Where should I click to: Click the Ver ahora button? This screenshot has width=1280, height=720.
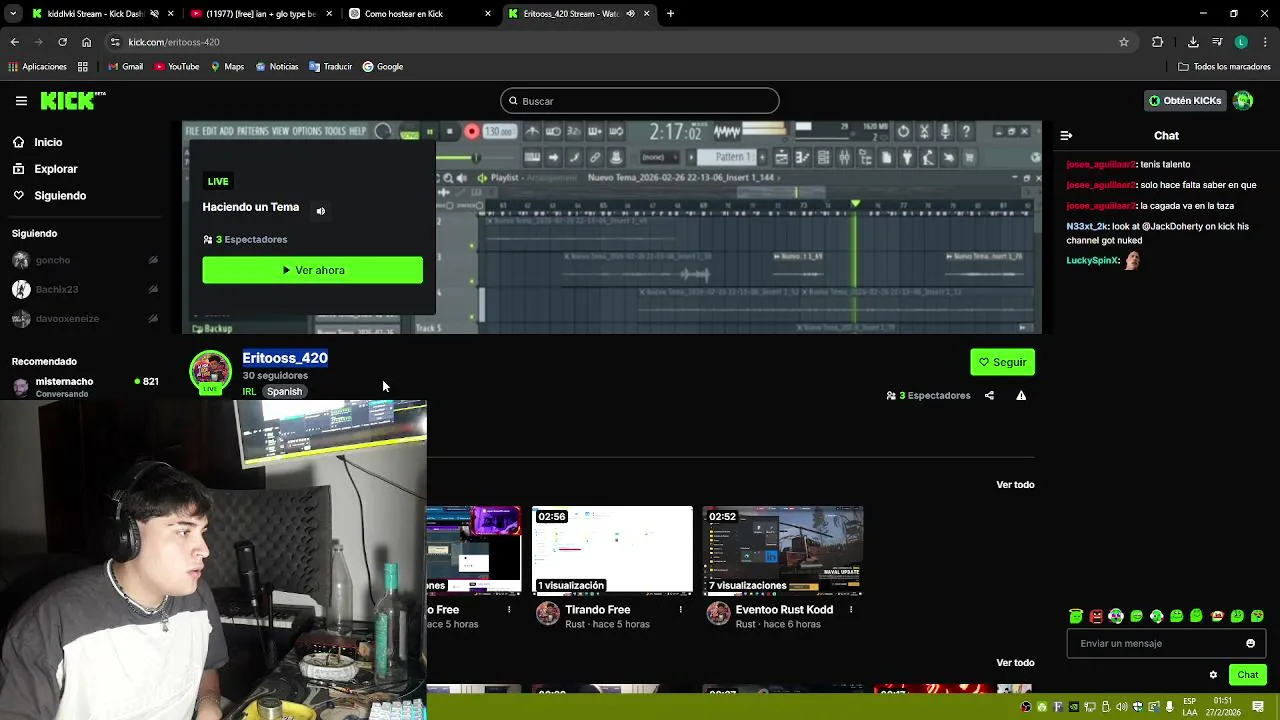tap(312, 270)
